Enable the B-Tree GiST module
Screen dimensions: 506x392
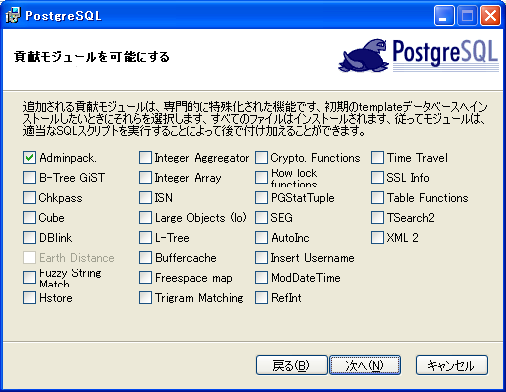[x=29, y=178]
